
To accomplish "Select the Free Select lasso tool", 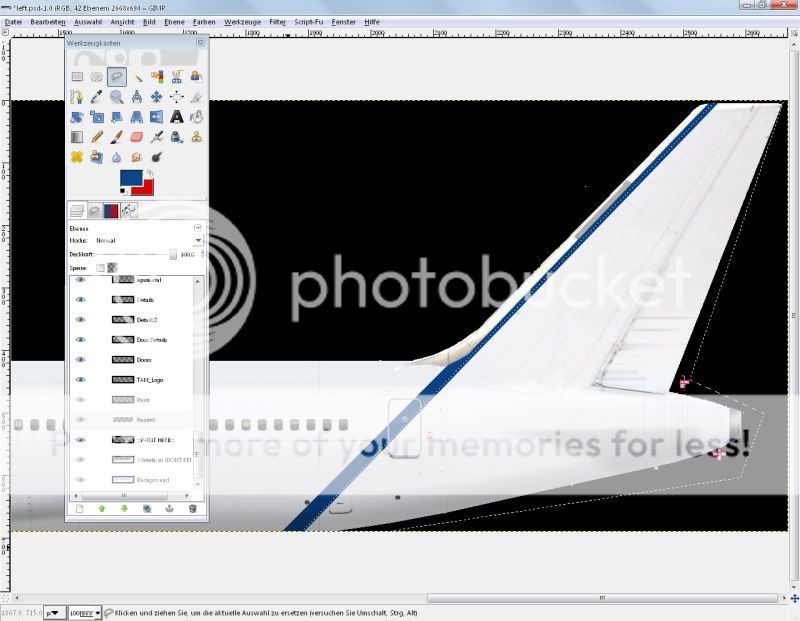I will pyautogui.click(x=116, y=76).
